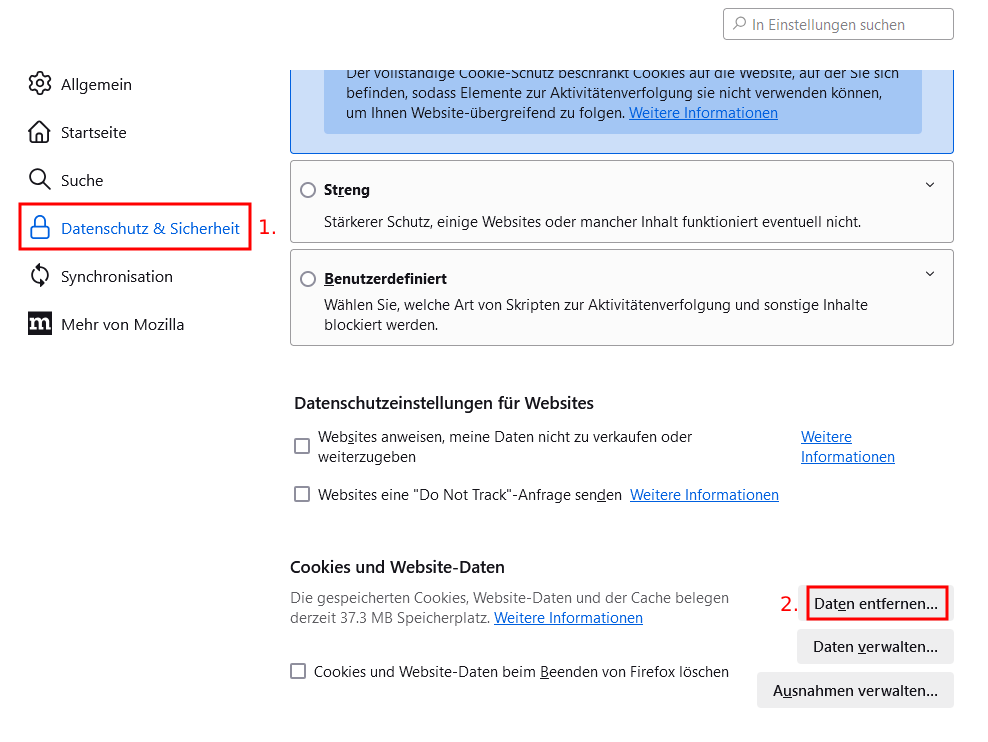Viewport: 988px width, 742px height.
Task: Select the Suche magnifier icon in sidebar
Action: 40,180
